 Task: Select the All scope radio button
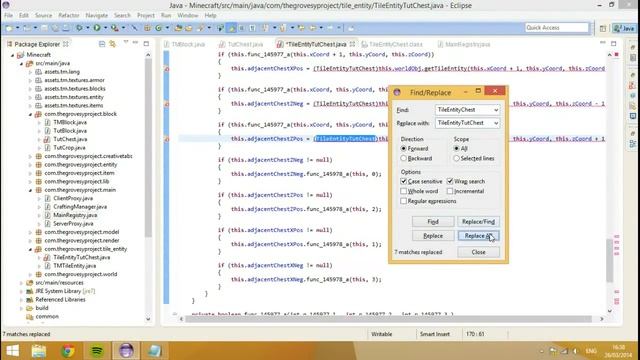coord(456,149)
